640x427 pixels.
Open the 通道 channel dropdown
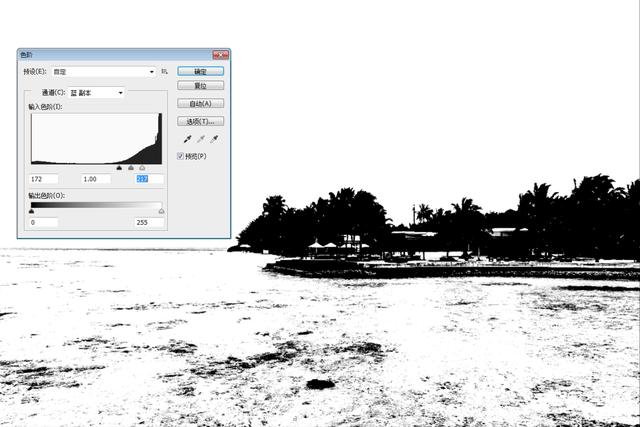[121, 93]
